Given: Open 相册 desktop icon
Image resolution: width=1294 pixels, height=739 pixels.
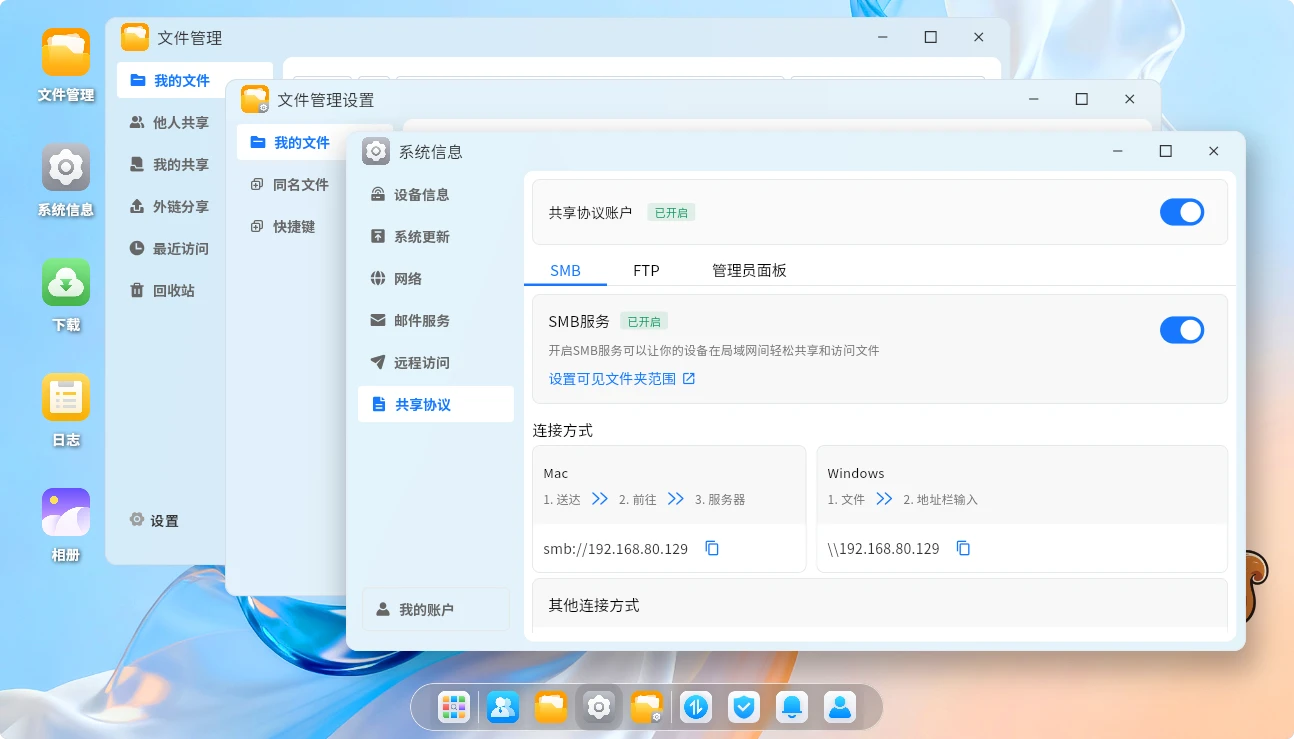Looking at the screenshot, I should pyautogui.click(x=66, y=512).
